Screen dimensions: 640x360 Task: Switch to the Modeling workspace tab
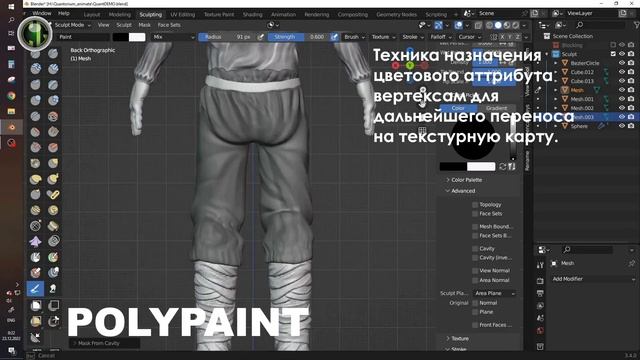click(120, 14)
